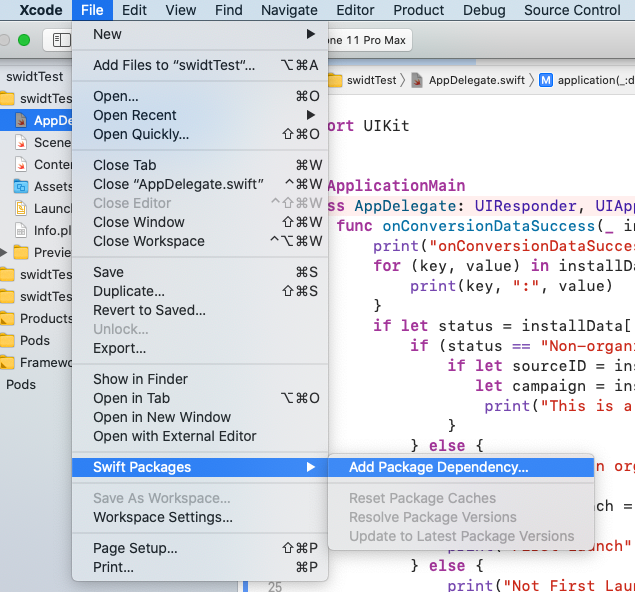
Task: Select Close Window menu item
Action: coord(200,222)
